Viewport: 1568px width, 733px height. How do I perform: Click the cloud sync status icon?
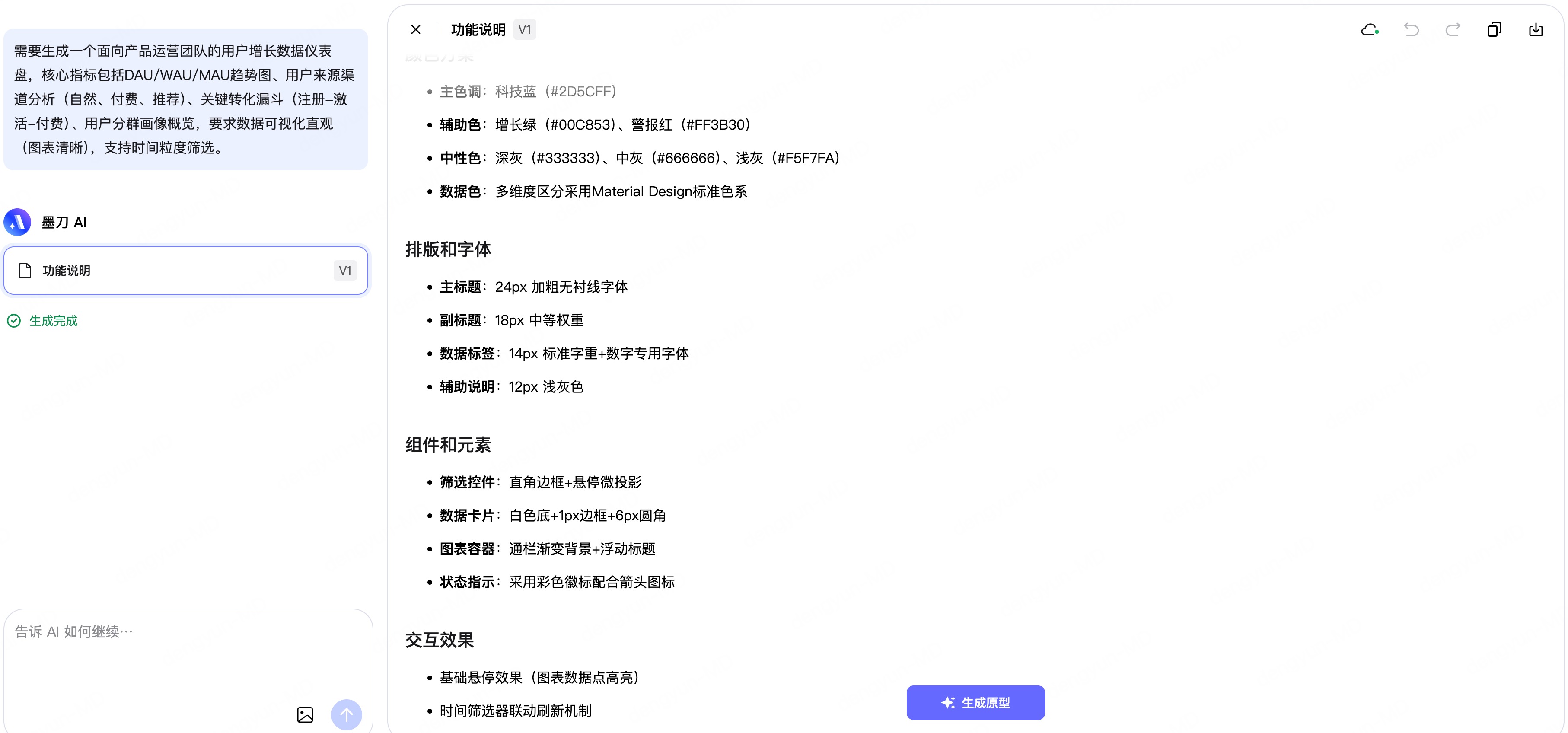pyautogui.click(x=1370, y=29)
